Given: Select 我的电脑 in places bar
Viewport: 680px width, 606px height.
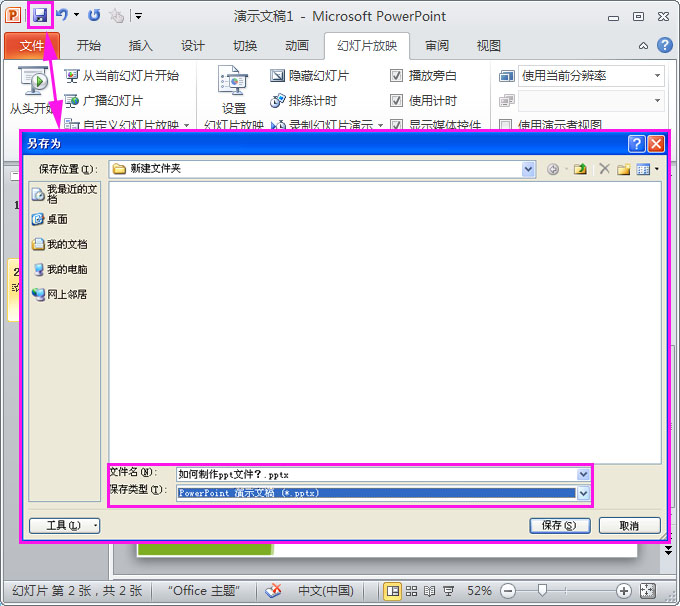Looking at the screenshot, I should coord(59,269).
